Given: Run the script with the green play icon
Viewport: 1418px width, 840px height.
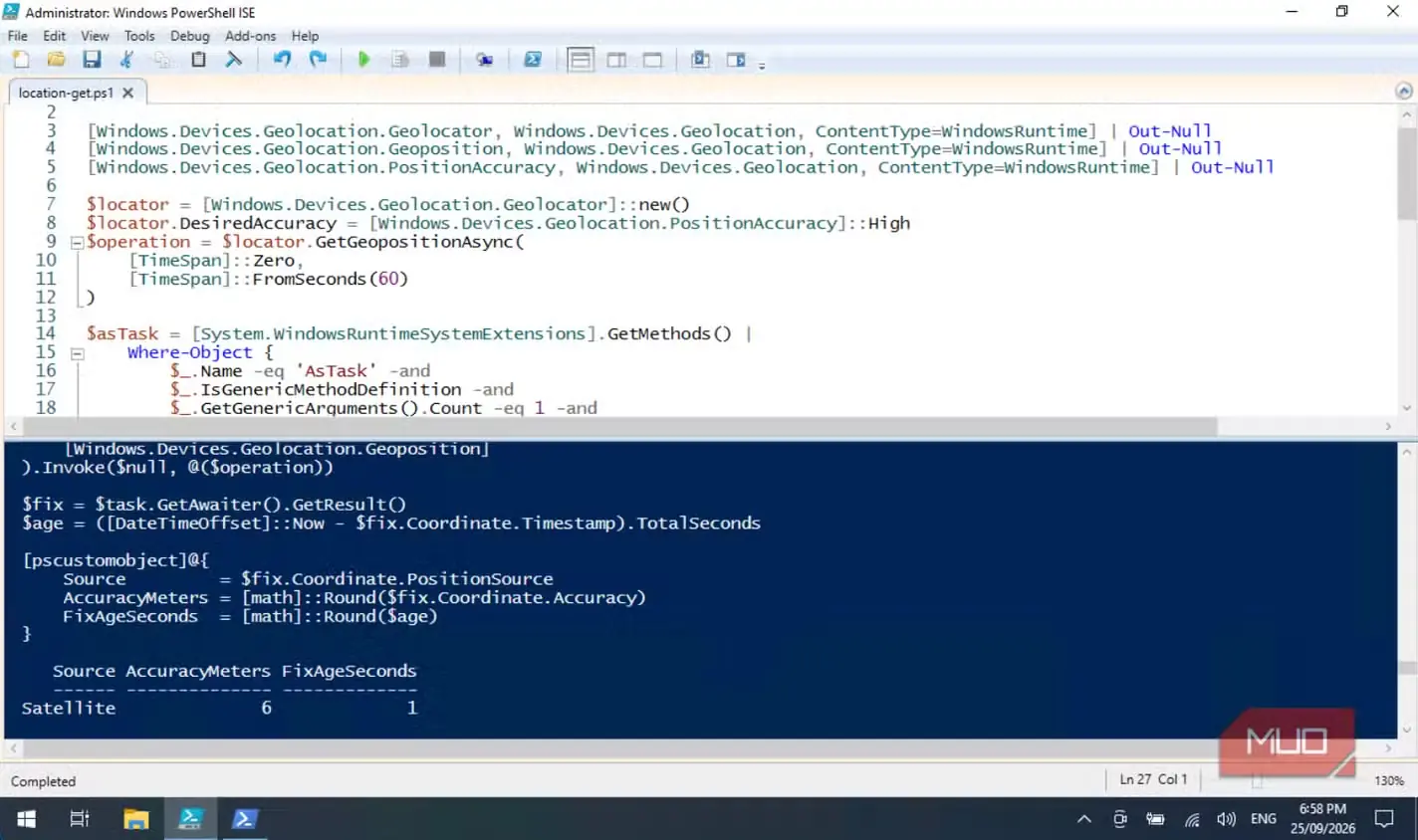Looking at the screenshot, I should 364,60.
